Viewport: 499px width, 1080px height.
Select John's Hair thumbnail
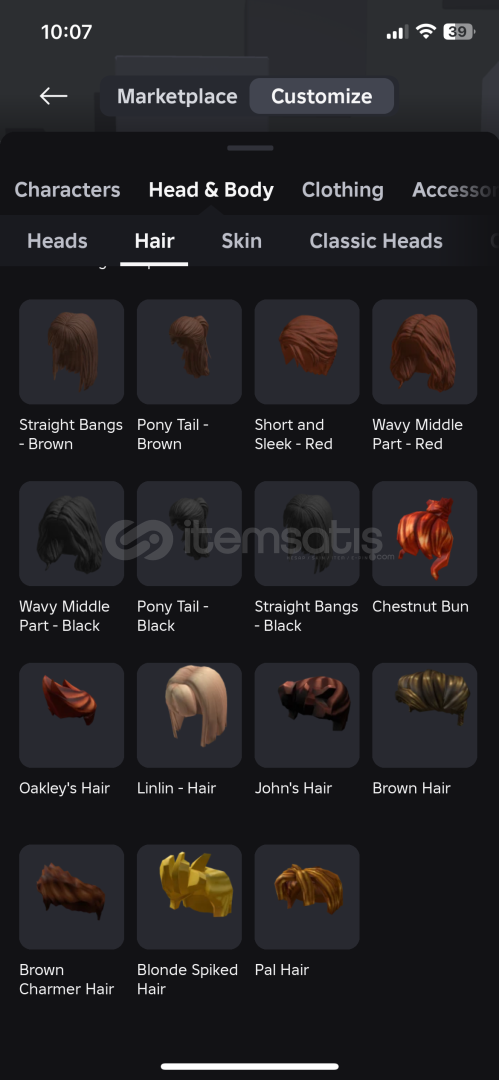pos(307,715)
